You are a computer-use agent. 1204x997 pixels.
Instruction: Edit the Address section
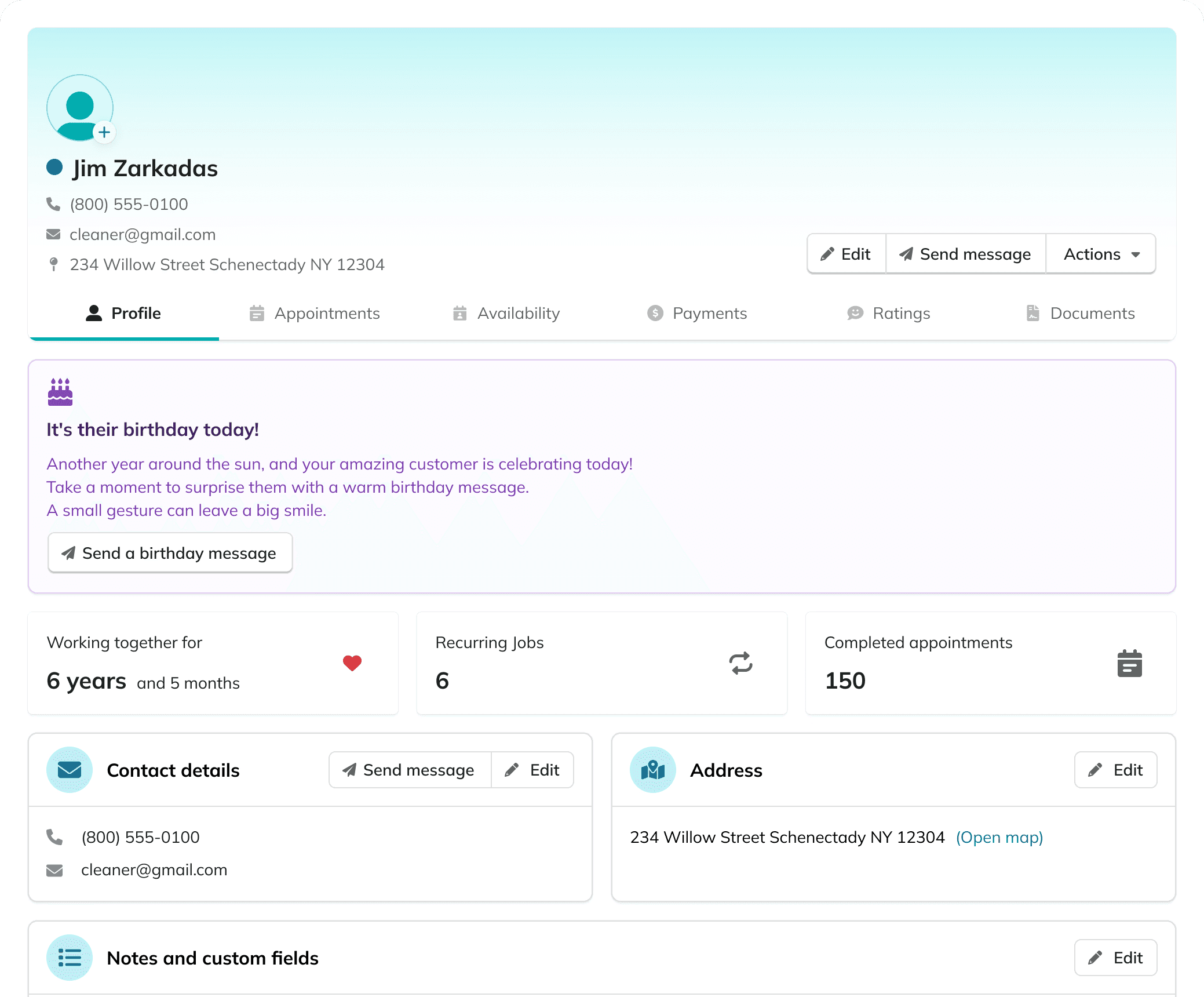coord(1115,770)
